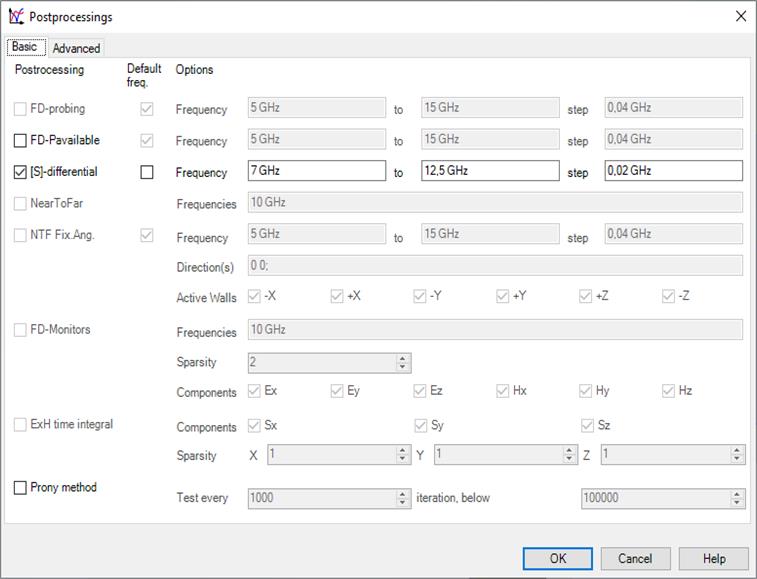This screenshot has width=757, height=579.
Task: Click FD-probing start frequency field
Action: point(317,107)
